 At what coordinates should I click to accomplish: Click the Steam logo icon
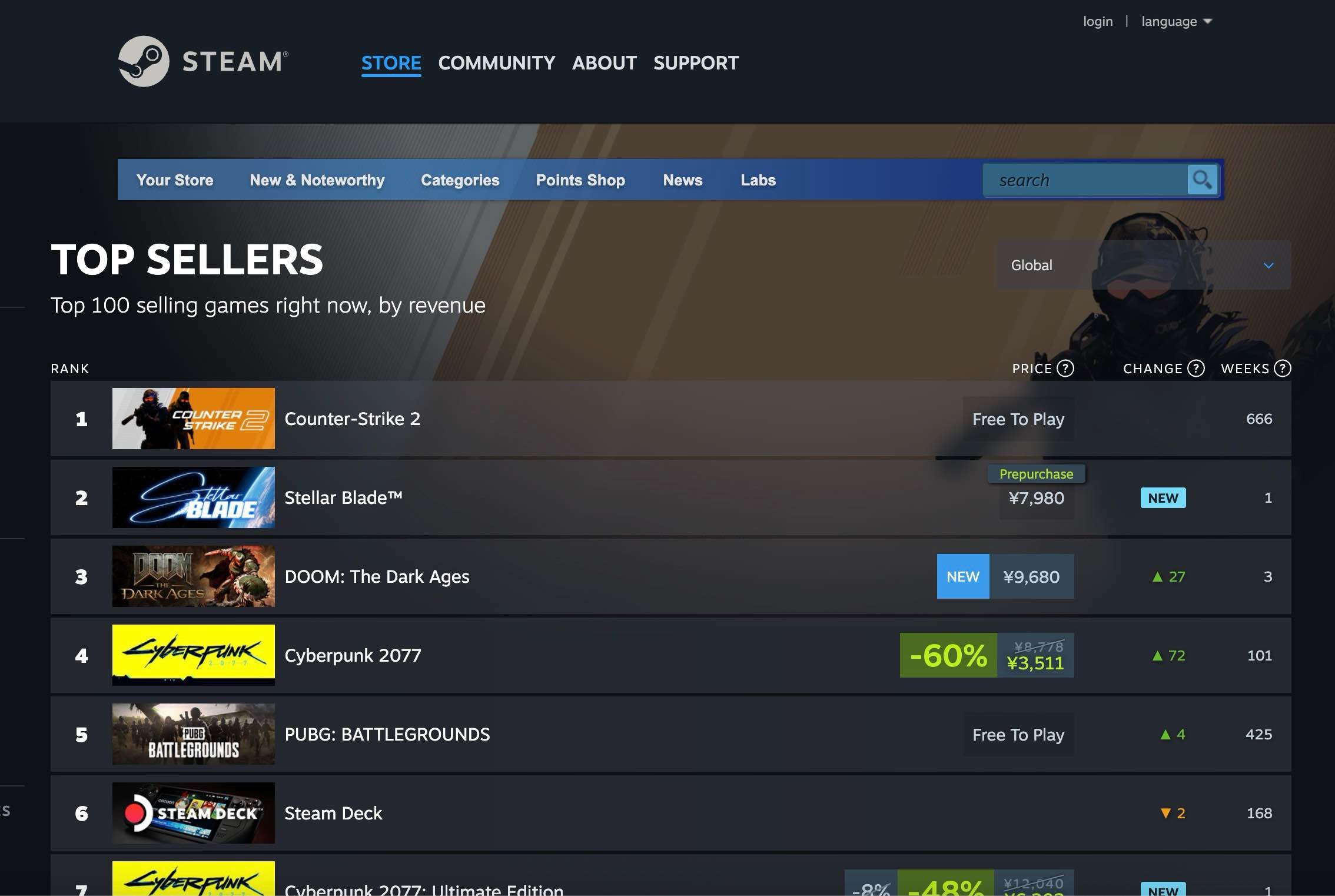(144, 61)
